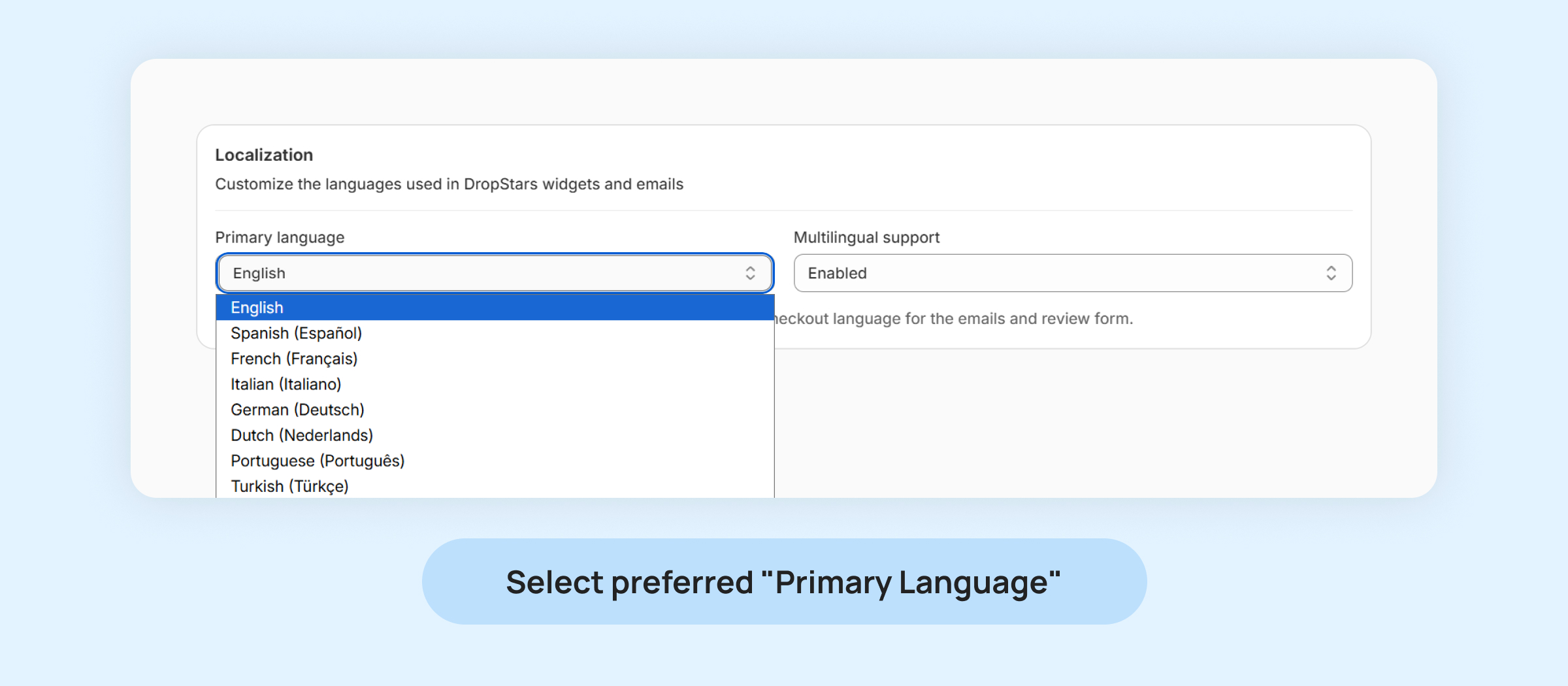The image size is (1568, 686).
Task: Click the Localization section heading
Action: [x=264, y=155]
